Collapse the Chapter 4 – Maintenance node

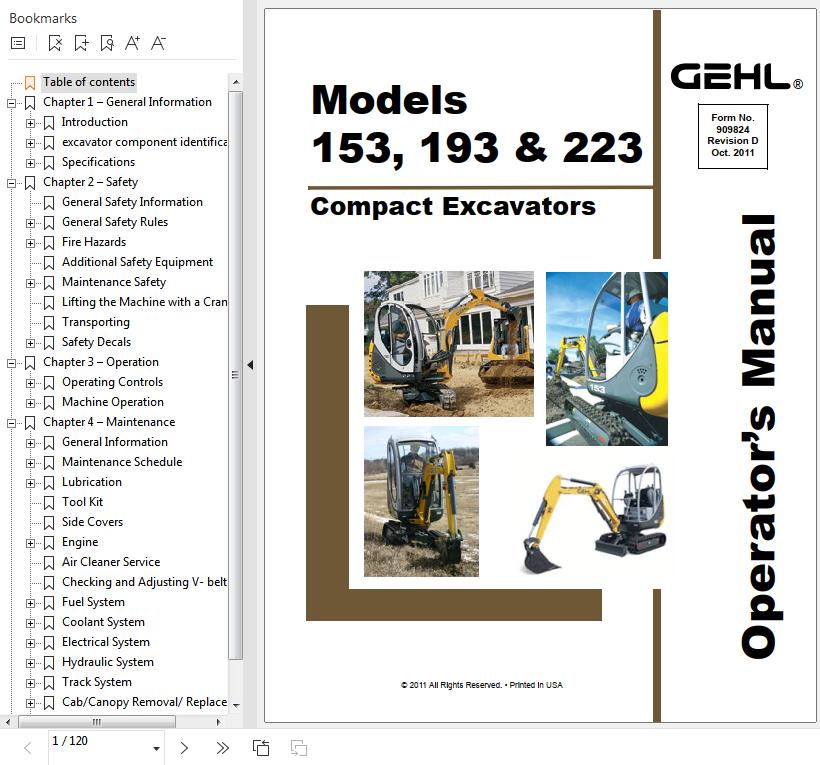12,422
